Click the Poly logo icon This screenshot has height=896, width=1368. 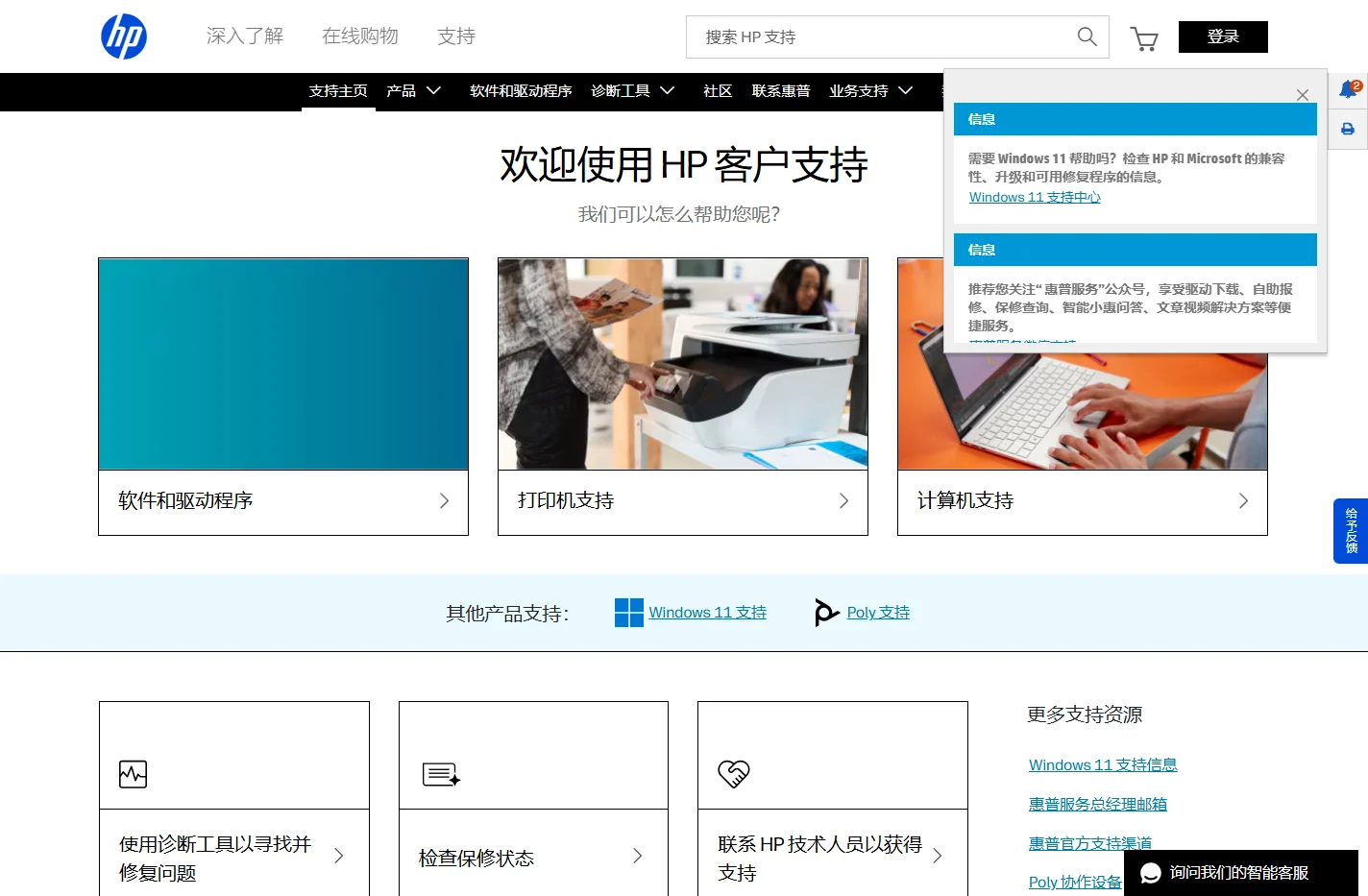826,612
